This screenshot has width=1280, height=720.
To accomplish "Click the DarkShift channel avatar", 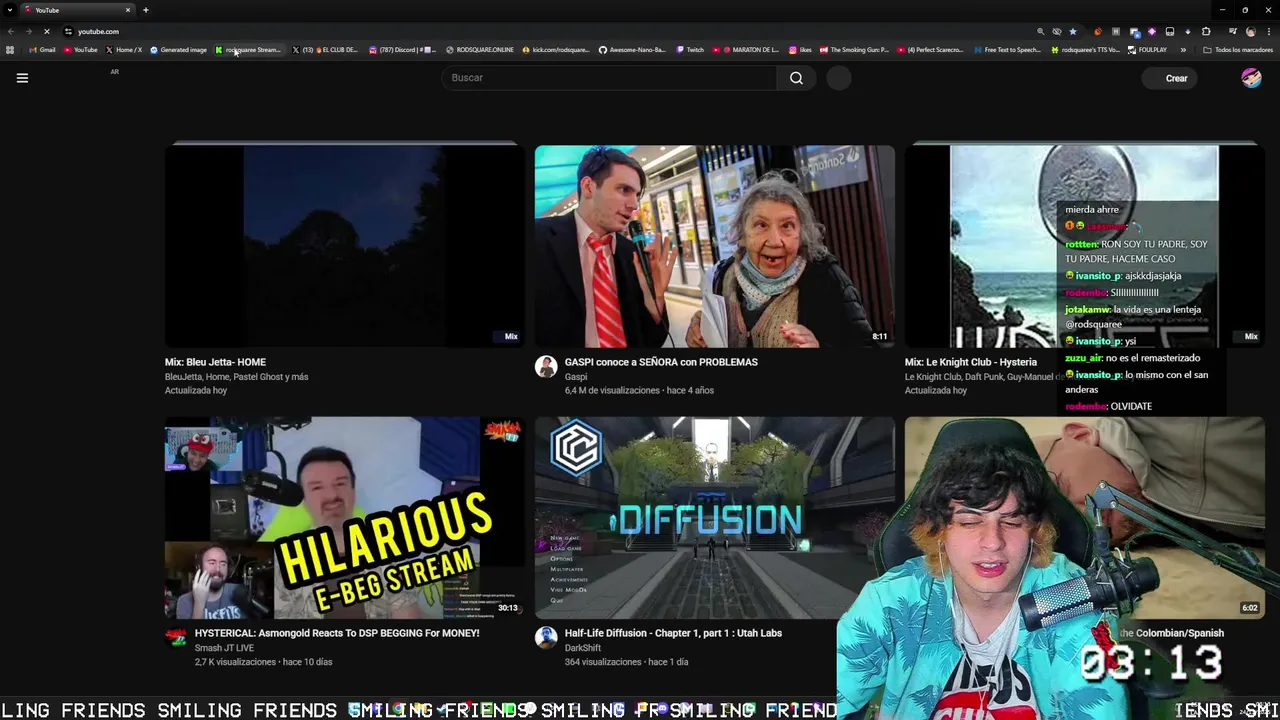I will (x=546, y=638).
